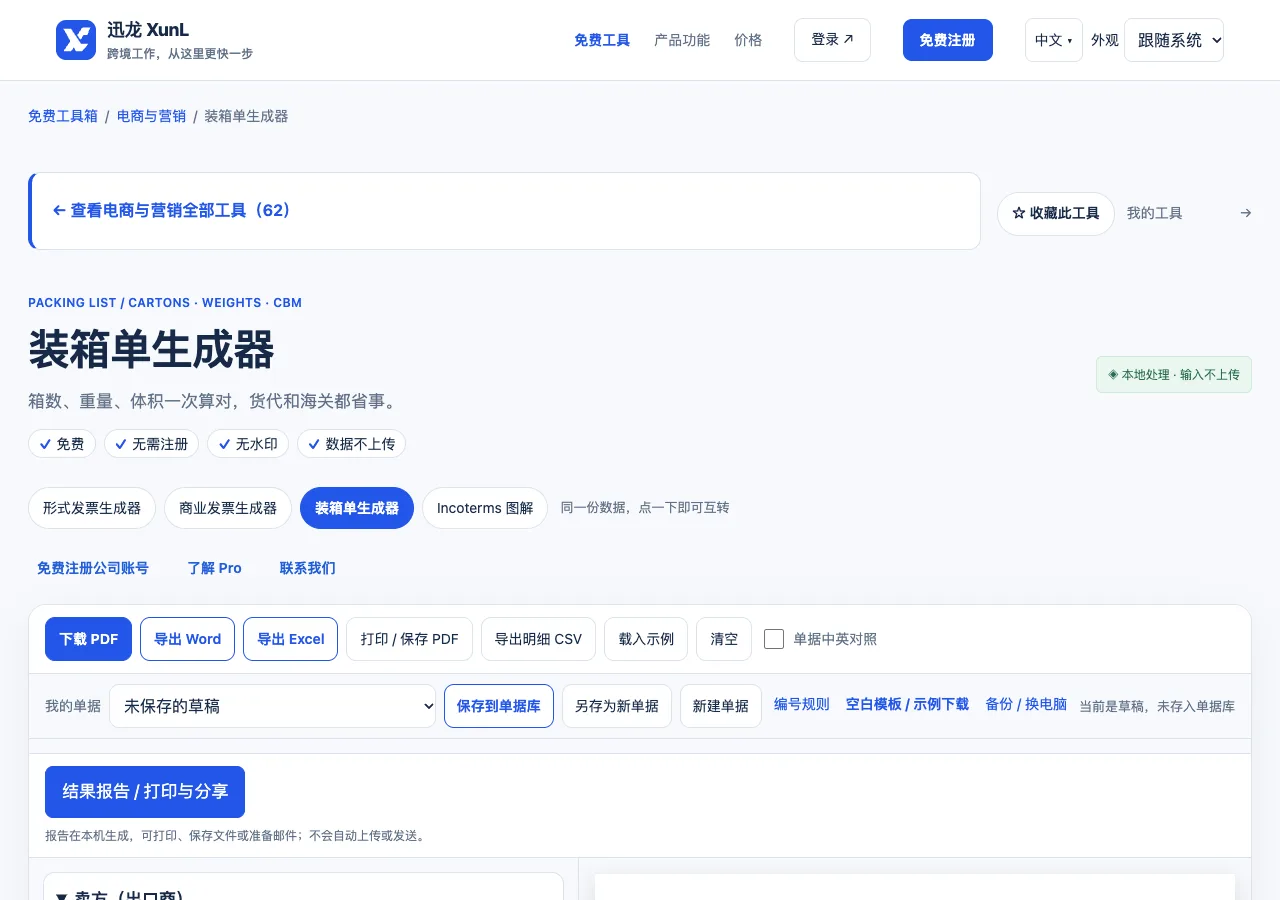Click the 当前是草稿，未存入单据库 status text
The image size is (1280, 900).
click(x=1157, y=706)
